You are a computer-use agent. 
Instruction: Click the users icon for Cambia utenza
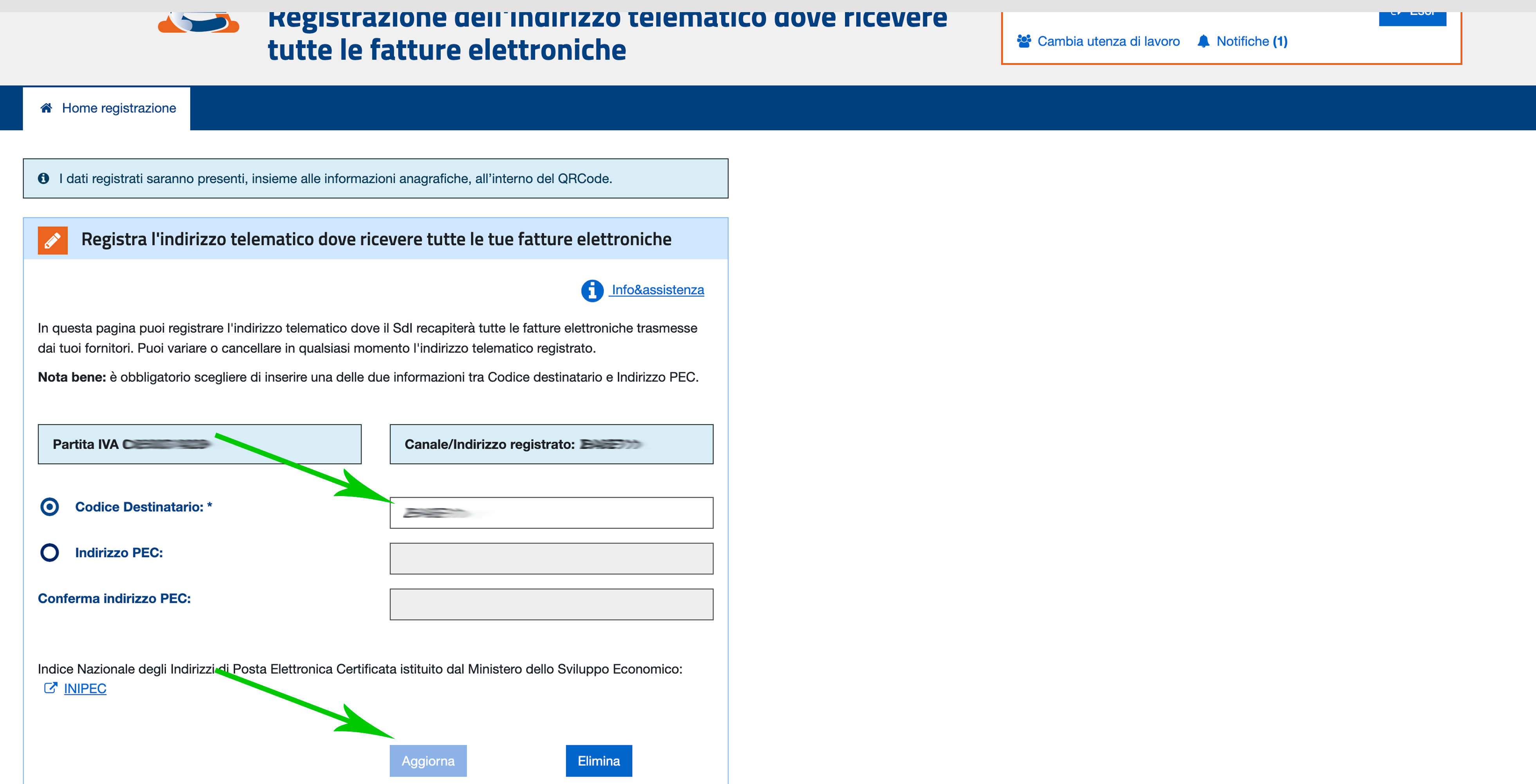coord(1024,41)
